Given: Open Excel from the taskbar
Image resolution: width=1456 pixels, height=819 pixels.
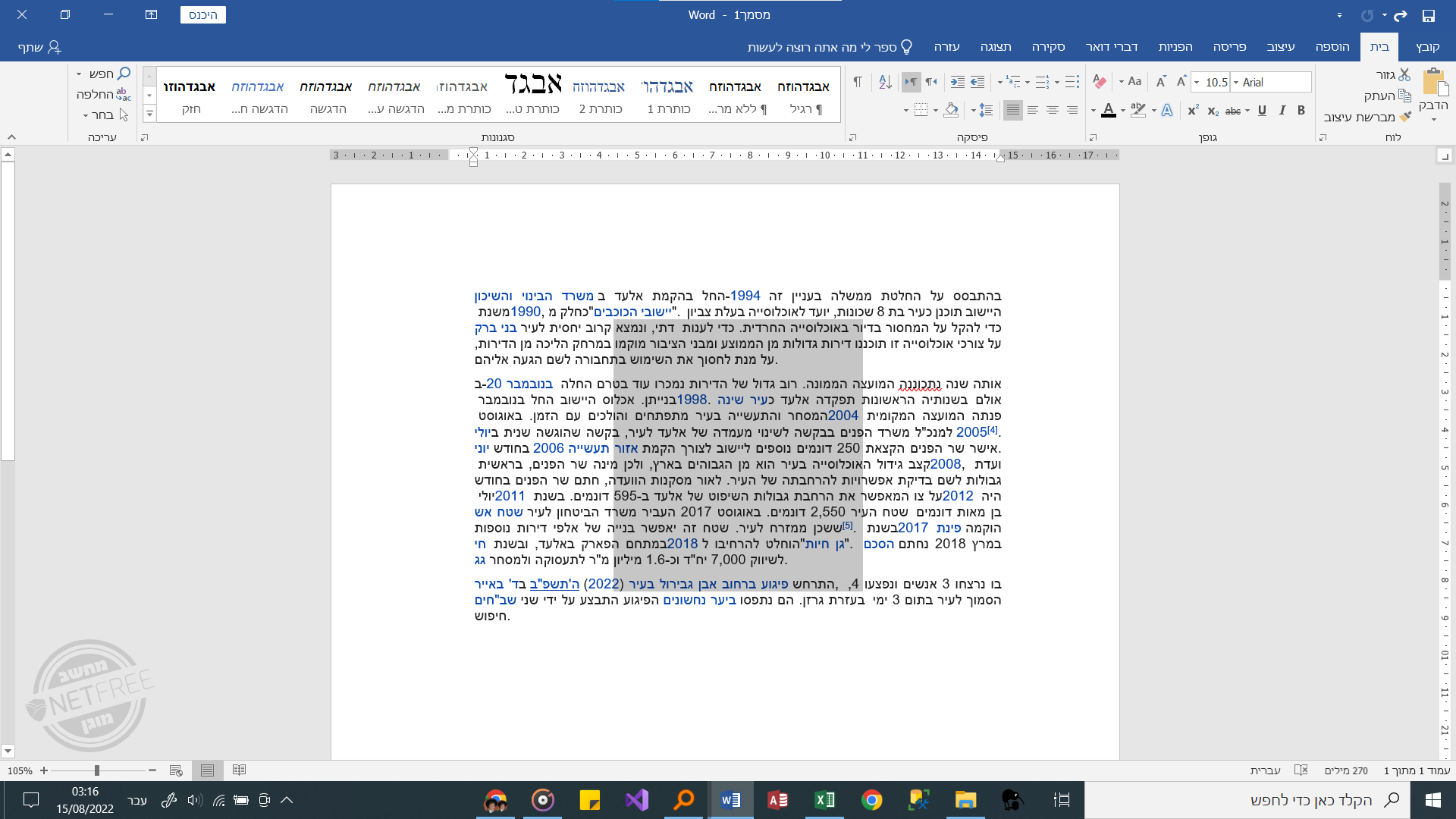Looking at the screenshot, I should pyautogui.click(x=824, y=800).
